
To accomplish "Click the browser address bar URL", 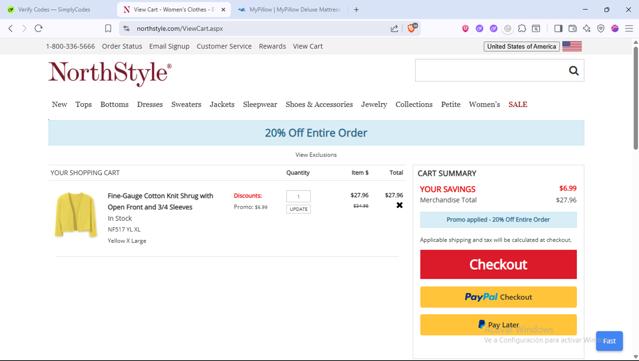I will 180,29.
